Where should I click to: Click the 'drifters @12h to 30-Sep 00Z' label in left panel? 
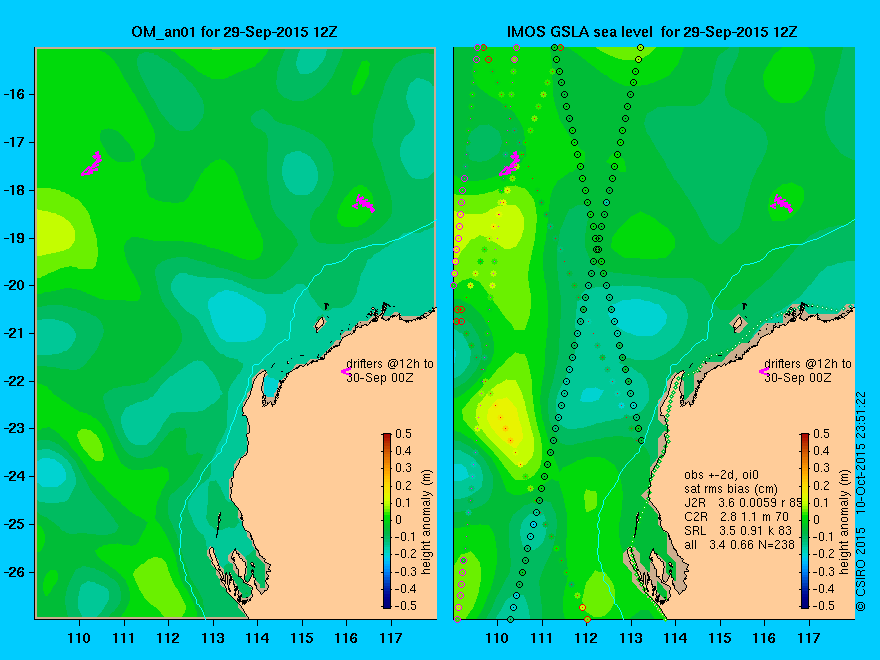pyautogui.click(x=390, y=371)
